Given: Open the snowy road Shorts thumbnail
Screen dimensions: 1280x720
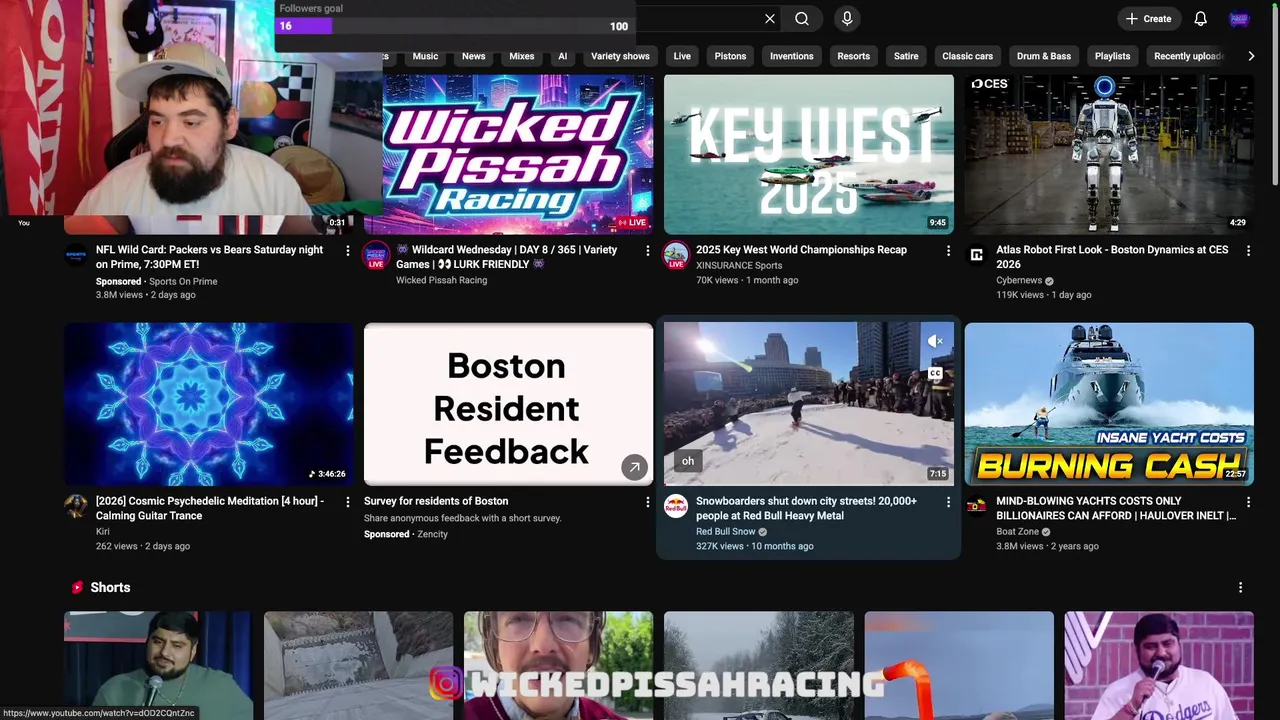Looking at the screenshot, I should [759, 666].
